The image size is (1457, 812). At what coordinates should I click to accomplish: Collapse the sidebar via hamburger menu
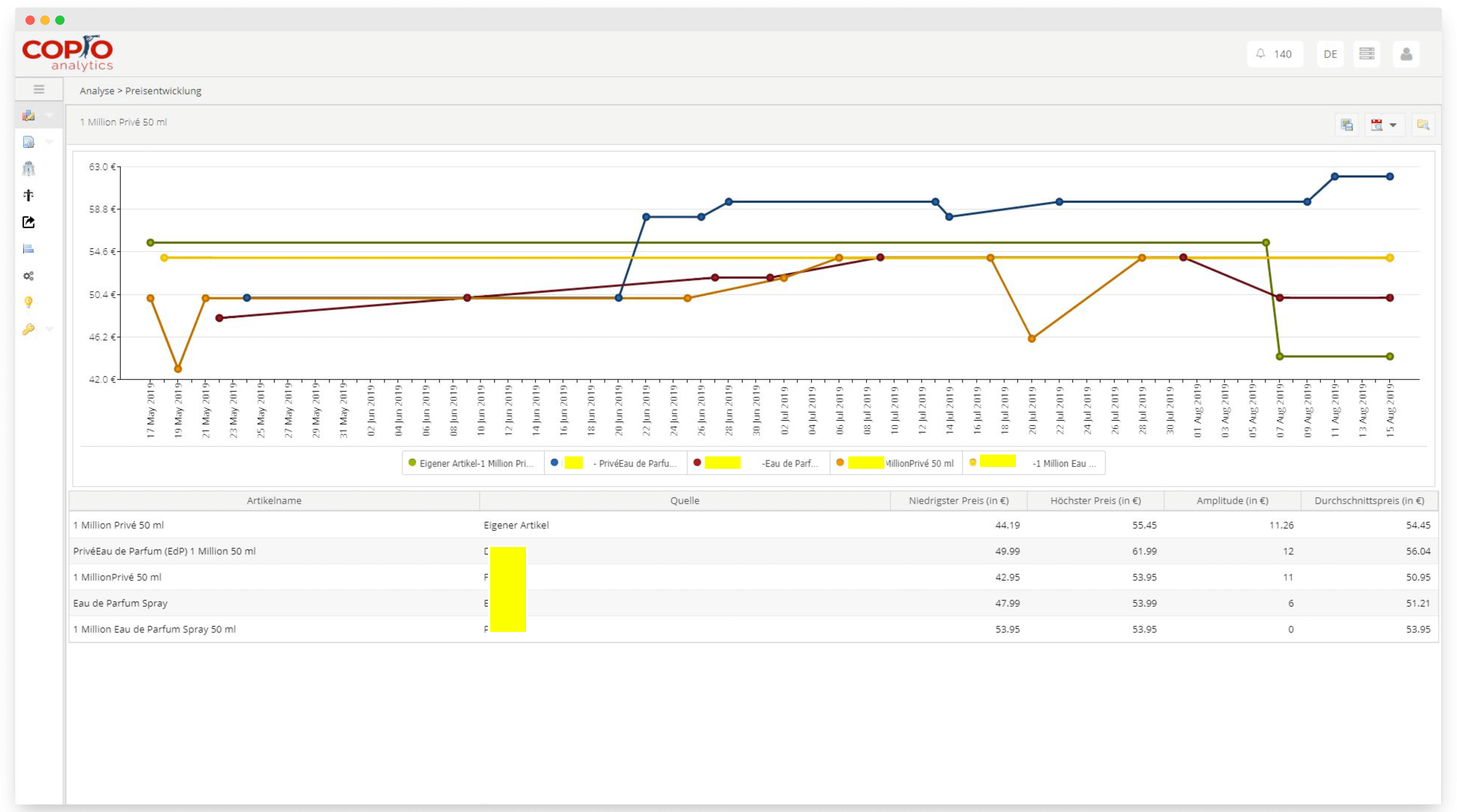[39, 89]
